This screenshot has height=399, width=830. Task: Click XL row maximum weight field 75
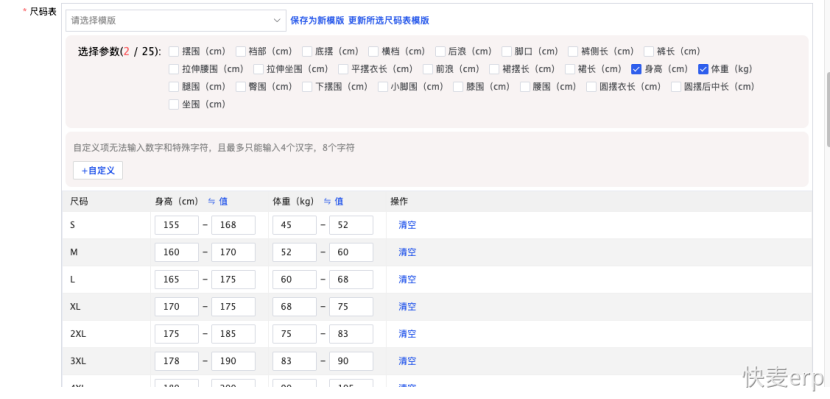351,307
